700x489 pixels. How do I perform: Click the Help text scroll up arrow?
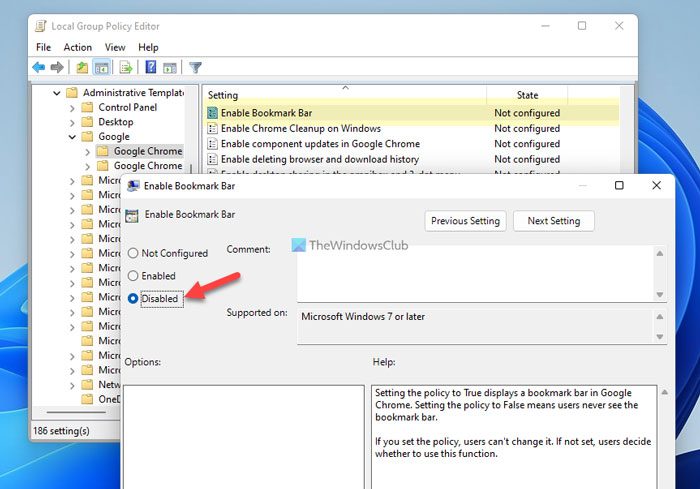664,393
